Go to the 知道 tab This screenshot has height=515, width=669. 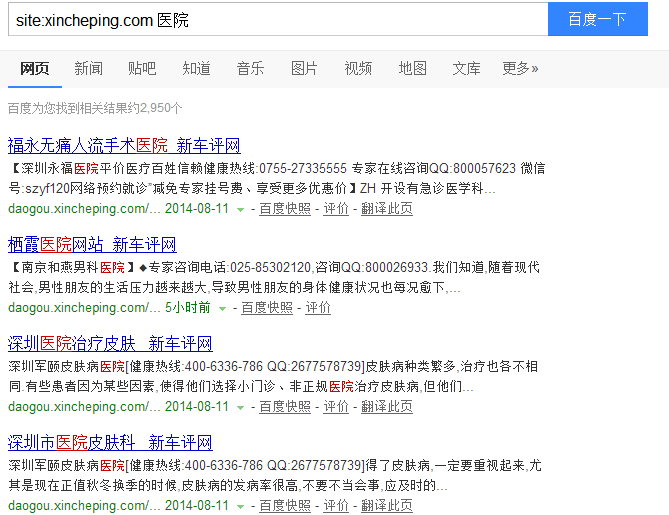point(196,68)
